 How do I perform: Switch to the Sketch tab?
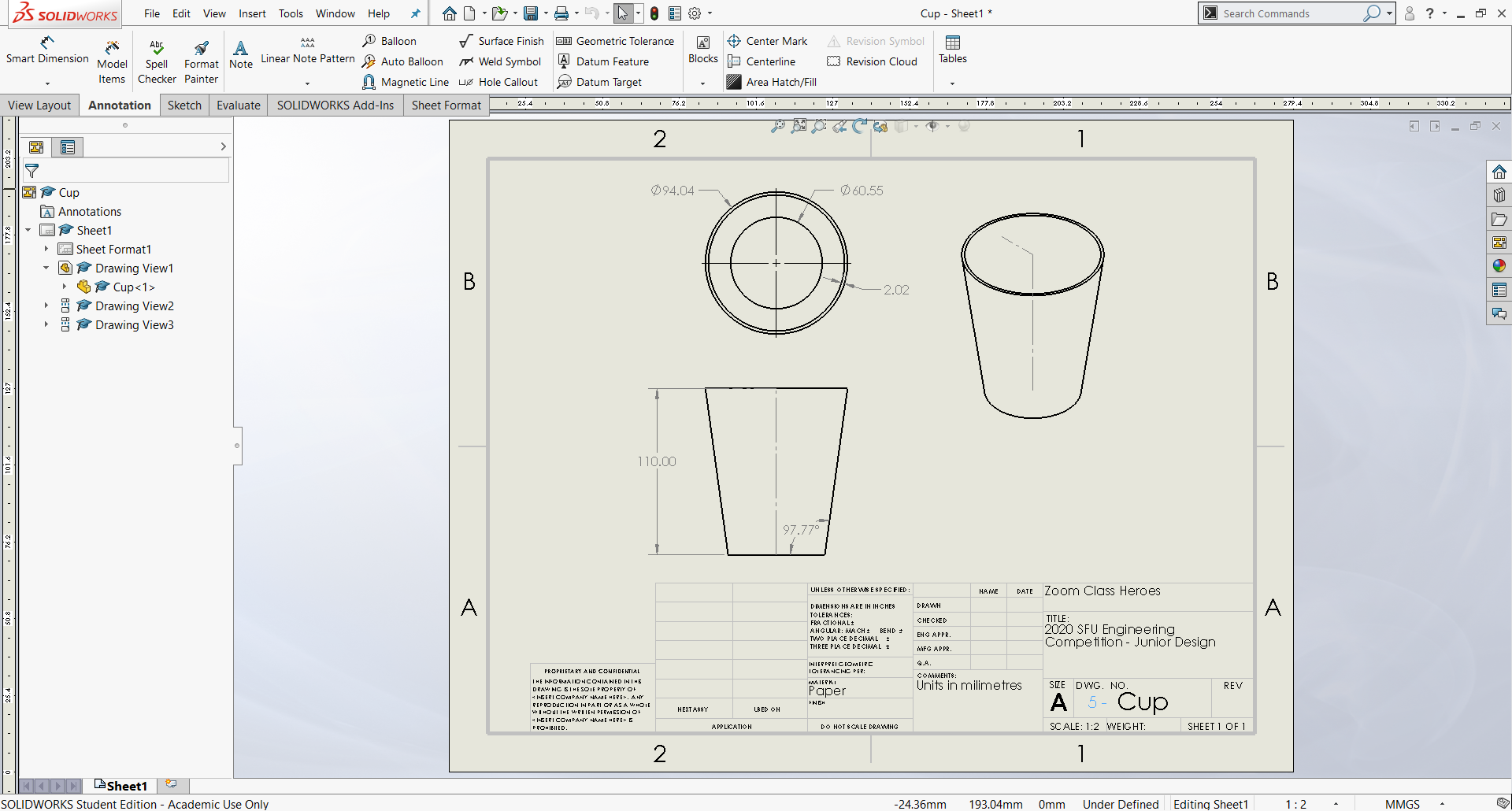tap(184, 106)
